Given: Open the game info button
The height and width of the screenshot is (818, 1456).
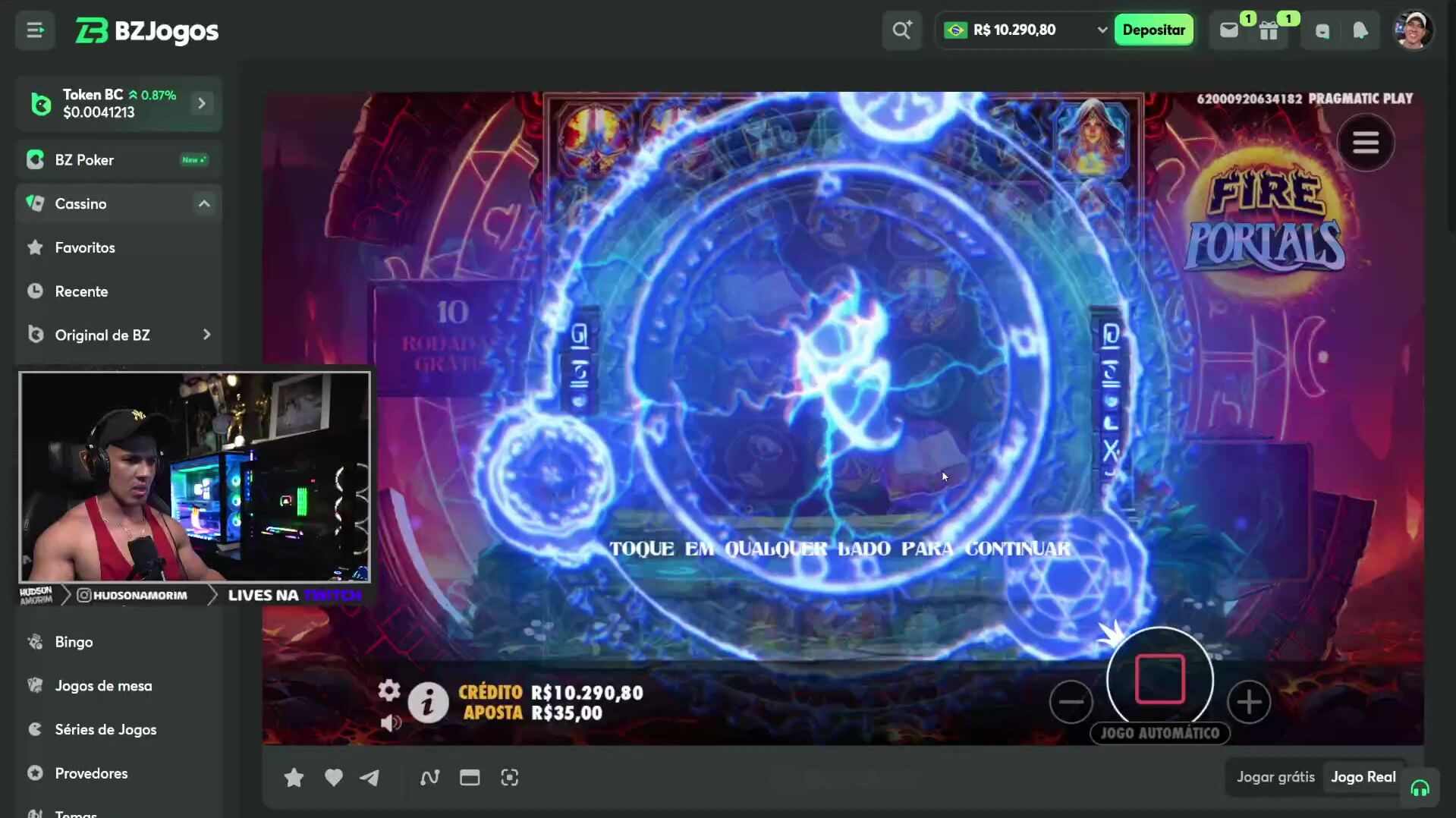Looking at the screenshot, I should click(428, 703).
